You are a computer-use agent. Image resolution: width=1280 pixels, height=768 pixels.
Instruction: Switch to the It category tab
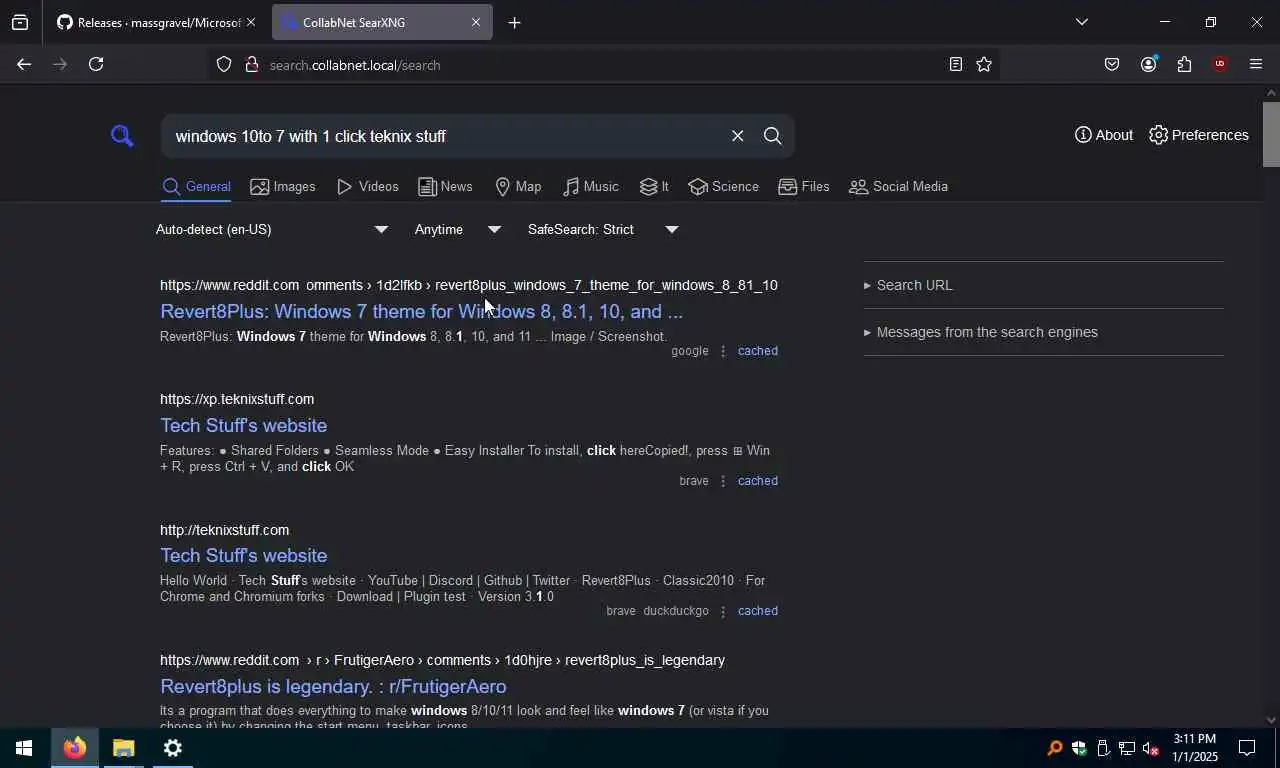coord(654,187)
